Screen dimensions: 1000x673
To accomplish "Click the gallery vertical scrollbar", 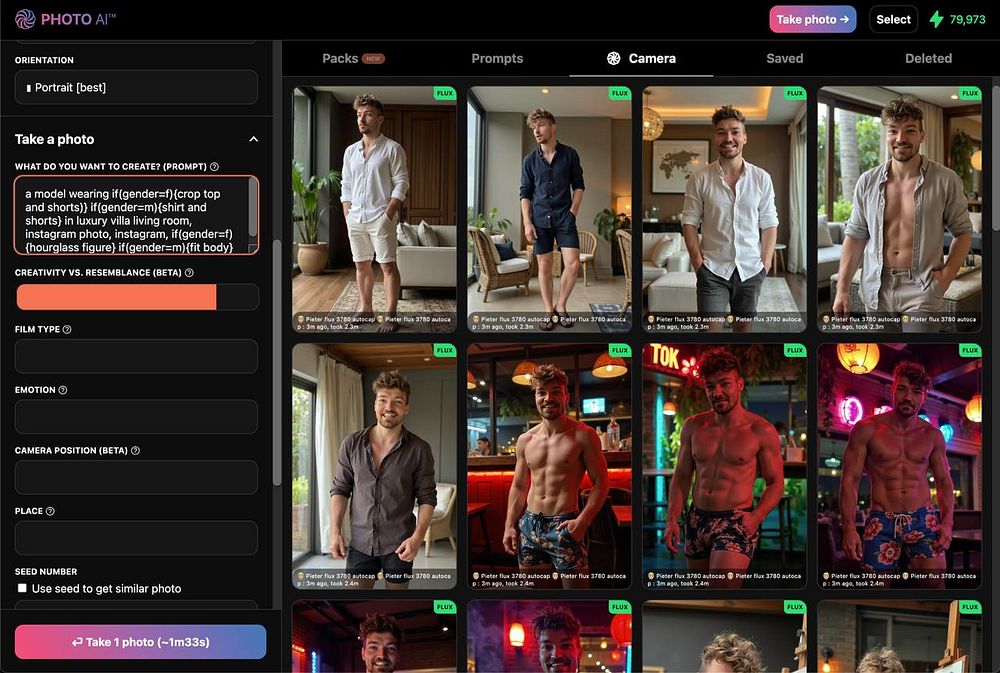I will (996, 158).
